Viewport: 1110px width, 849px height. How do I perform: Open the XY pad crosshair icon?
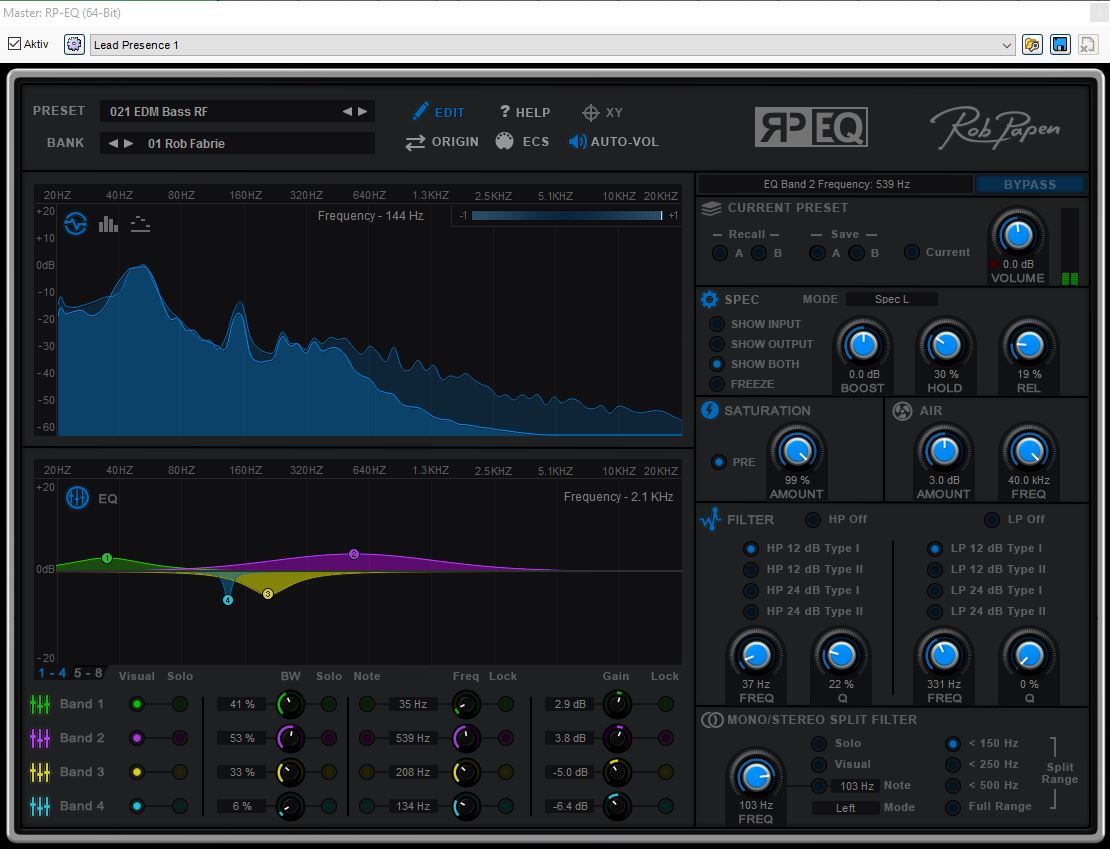point(590,113)
